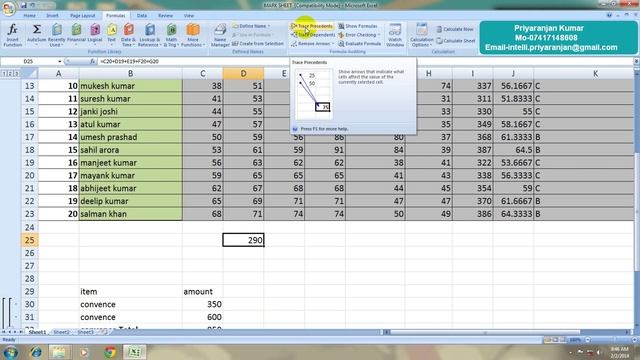Open Financial functions list
Screen dimensions: 640x360
76,35
